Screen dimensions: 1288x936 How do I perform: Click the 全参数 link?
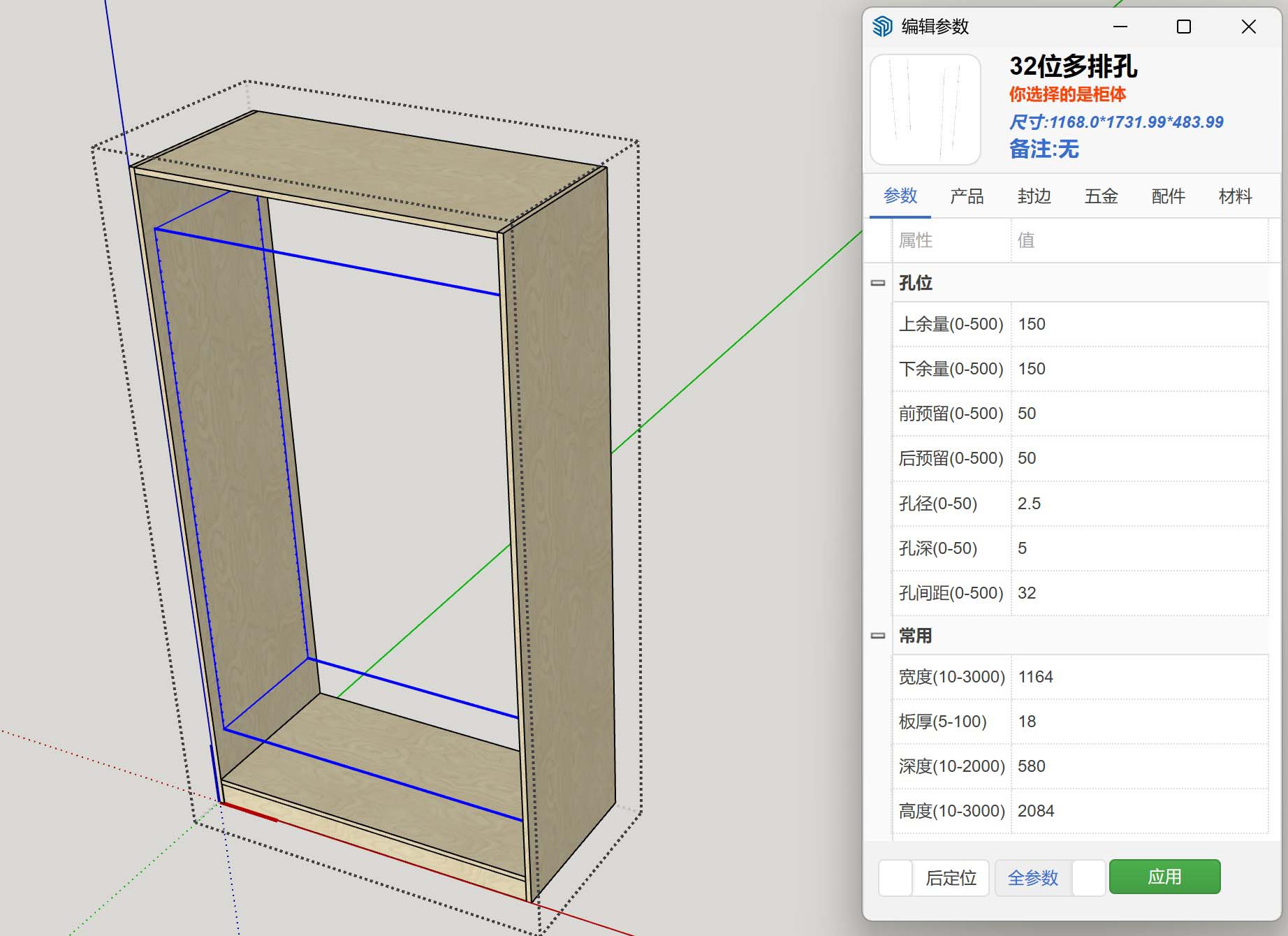1032,878
